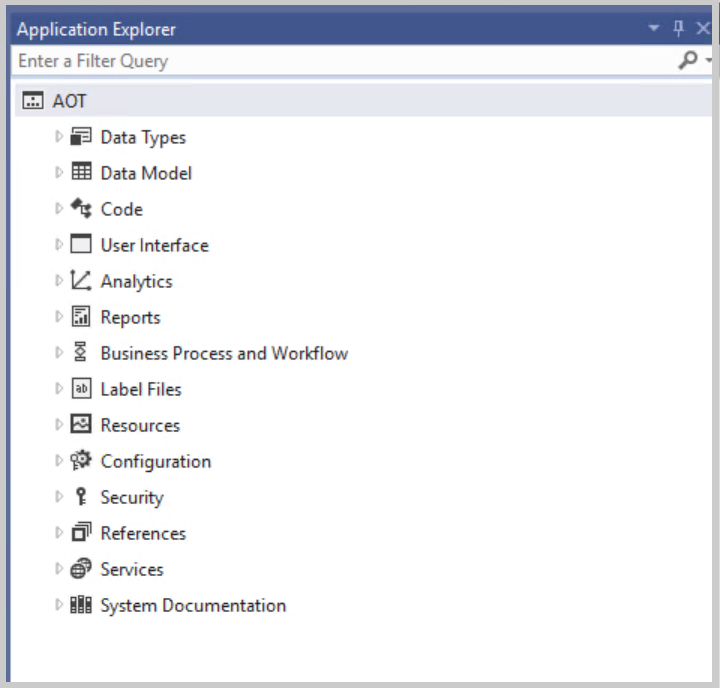Pin the Application Explorer panel

(678, 28)
